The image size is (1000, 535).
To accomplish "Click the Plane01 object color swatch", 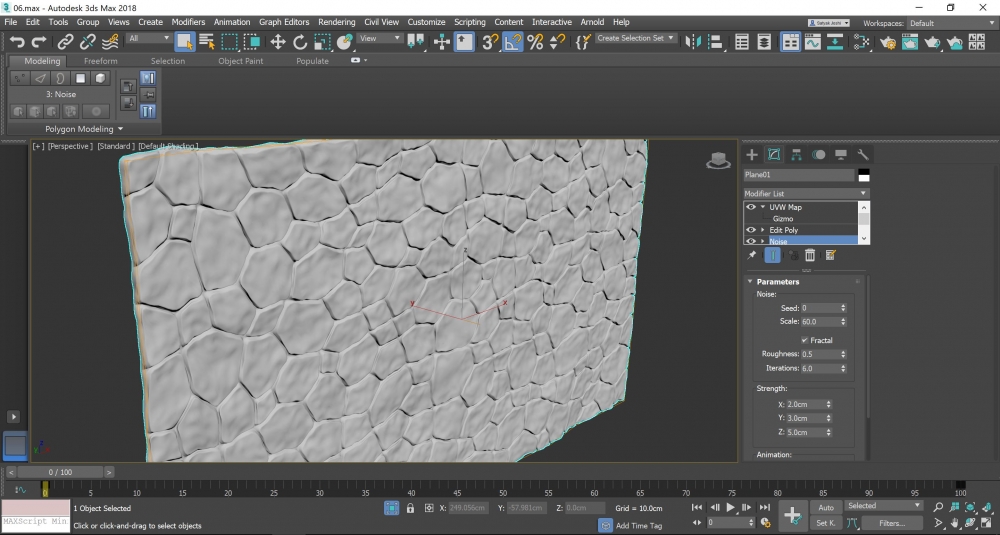I will [x=863, y=175].
